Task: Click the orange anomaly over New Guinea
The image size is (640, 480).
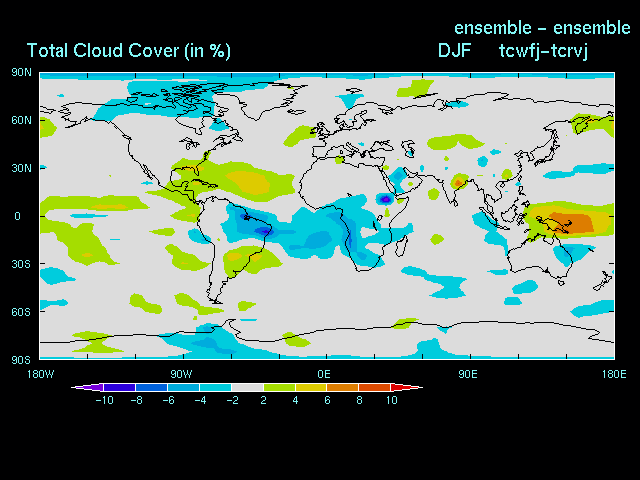Action: pyautogui.click(x=573, y=222)
